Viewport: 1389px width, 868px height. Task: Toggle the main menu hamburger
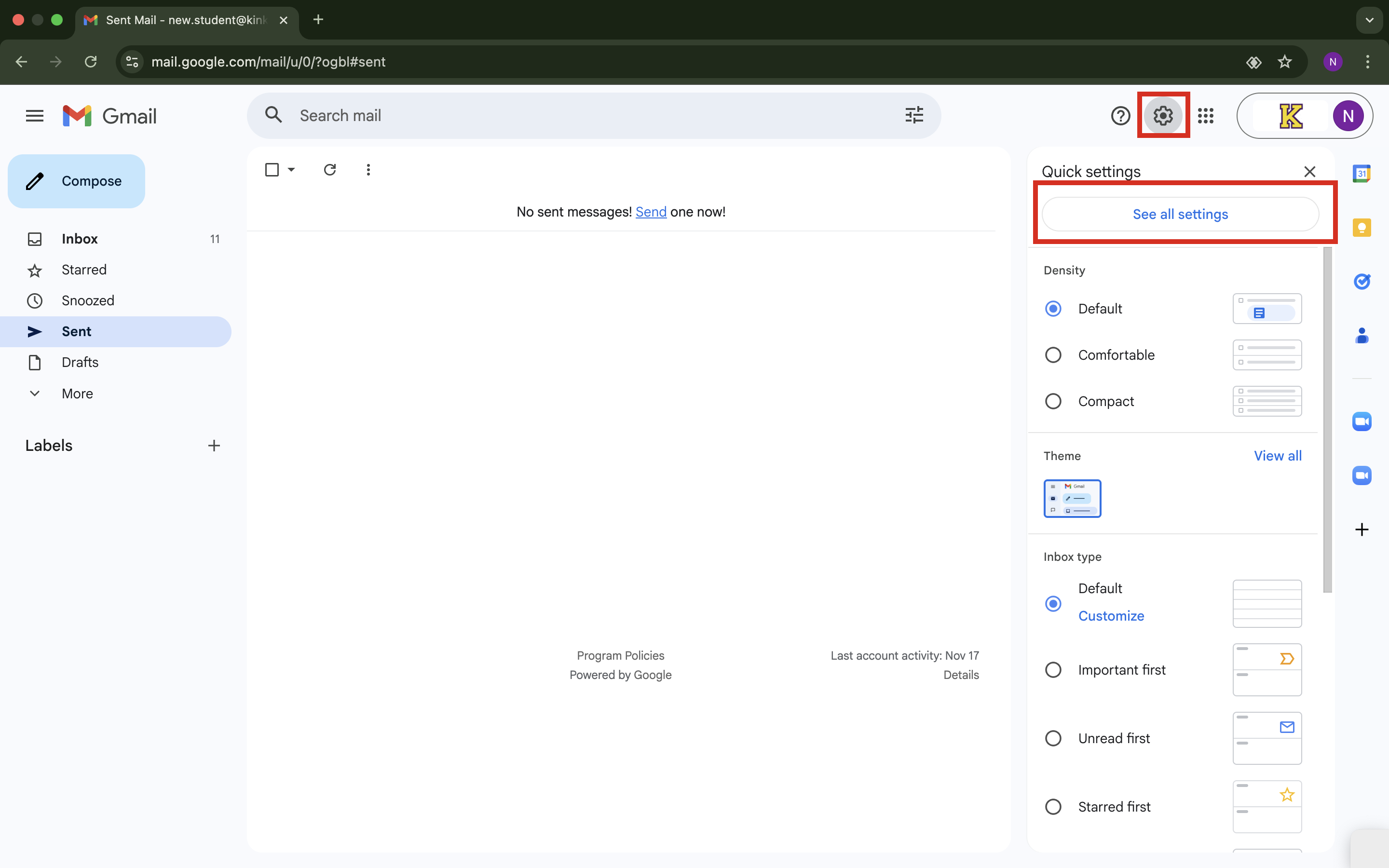point(34,116)
